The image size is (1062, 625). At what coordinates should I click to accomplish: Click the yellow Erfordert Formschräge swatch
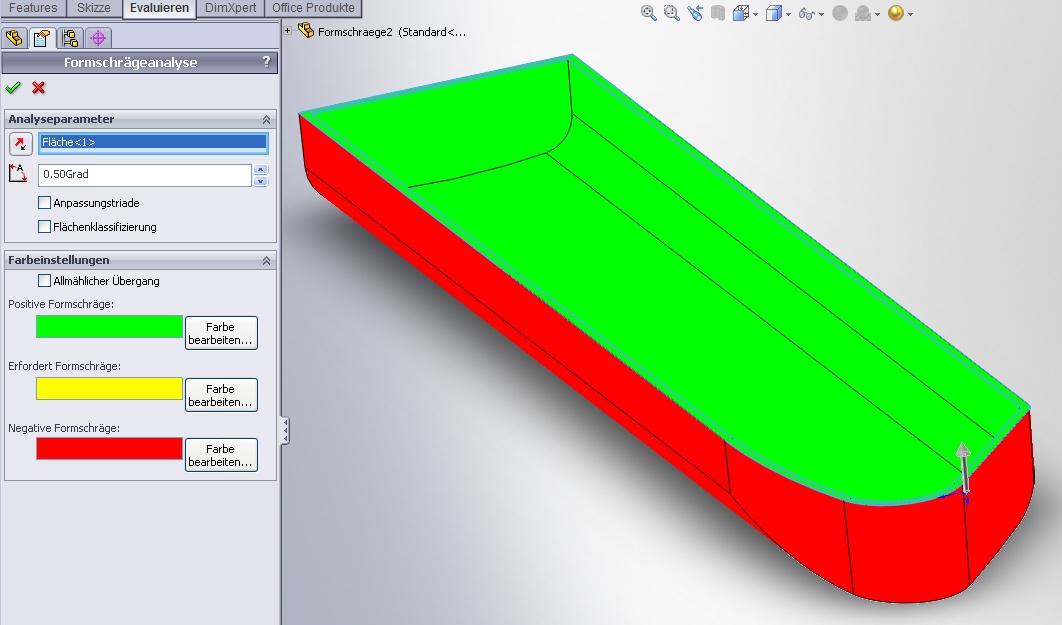click(109, 388)
